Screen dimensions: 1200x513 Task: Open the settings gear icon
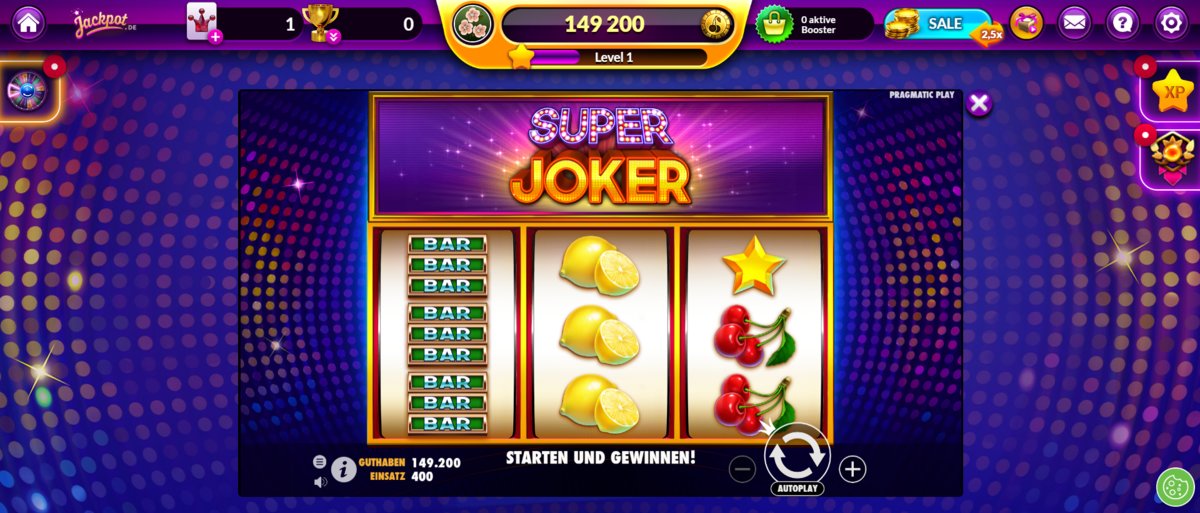tap(1171, 22)
